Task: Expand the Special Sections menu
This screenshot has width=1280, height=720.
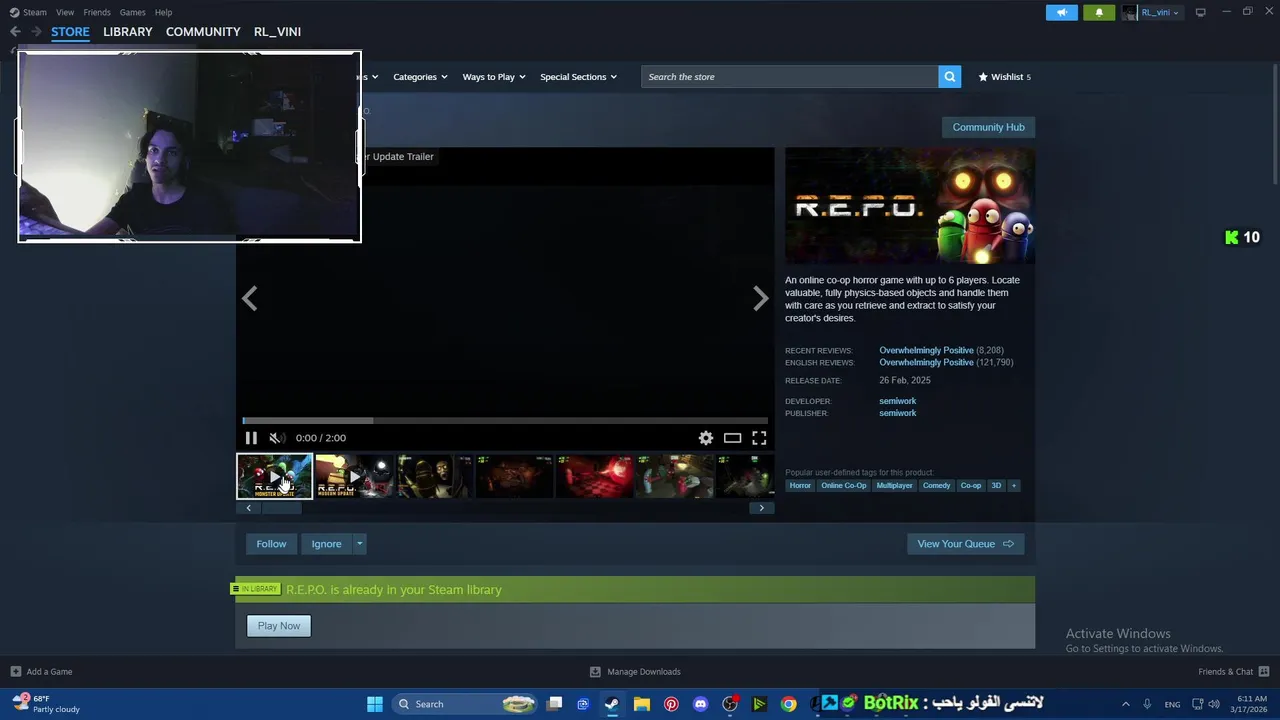Action: coord(578,77)
